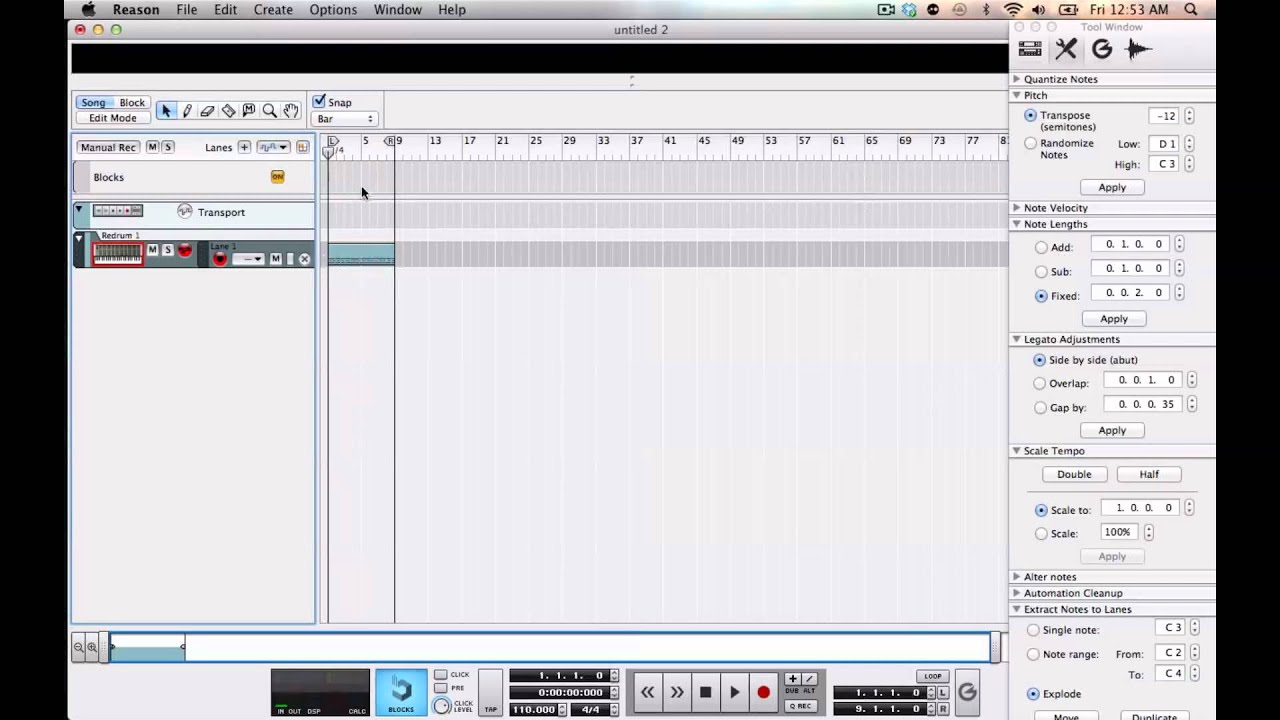
Task: Open the Window menu
Action: click(x=397, y=9)
